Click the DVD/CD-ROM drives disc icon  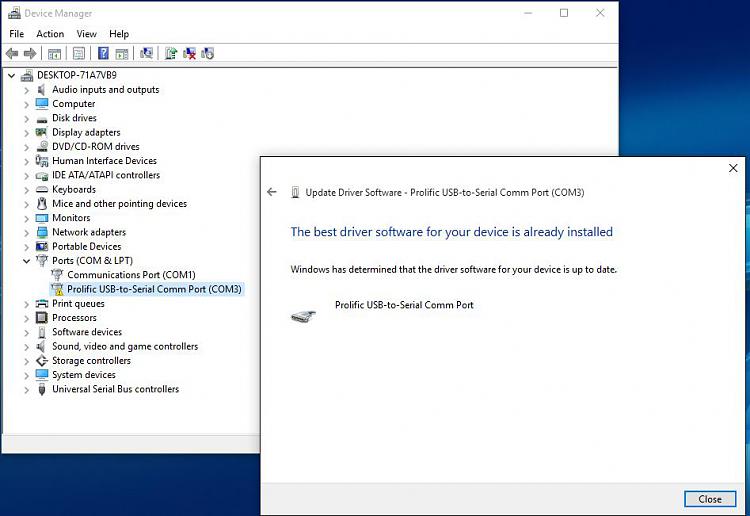(42, 146)
